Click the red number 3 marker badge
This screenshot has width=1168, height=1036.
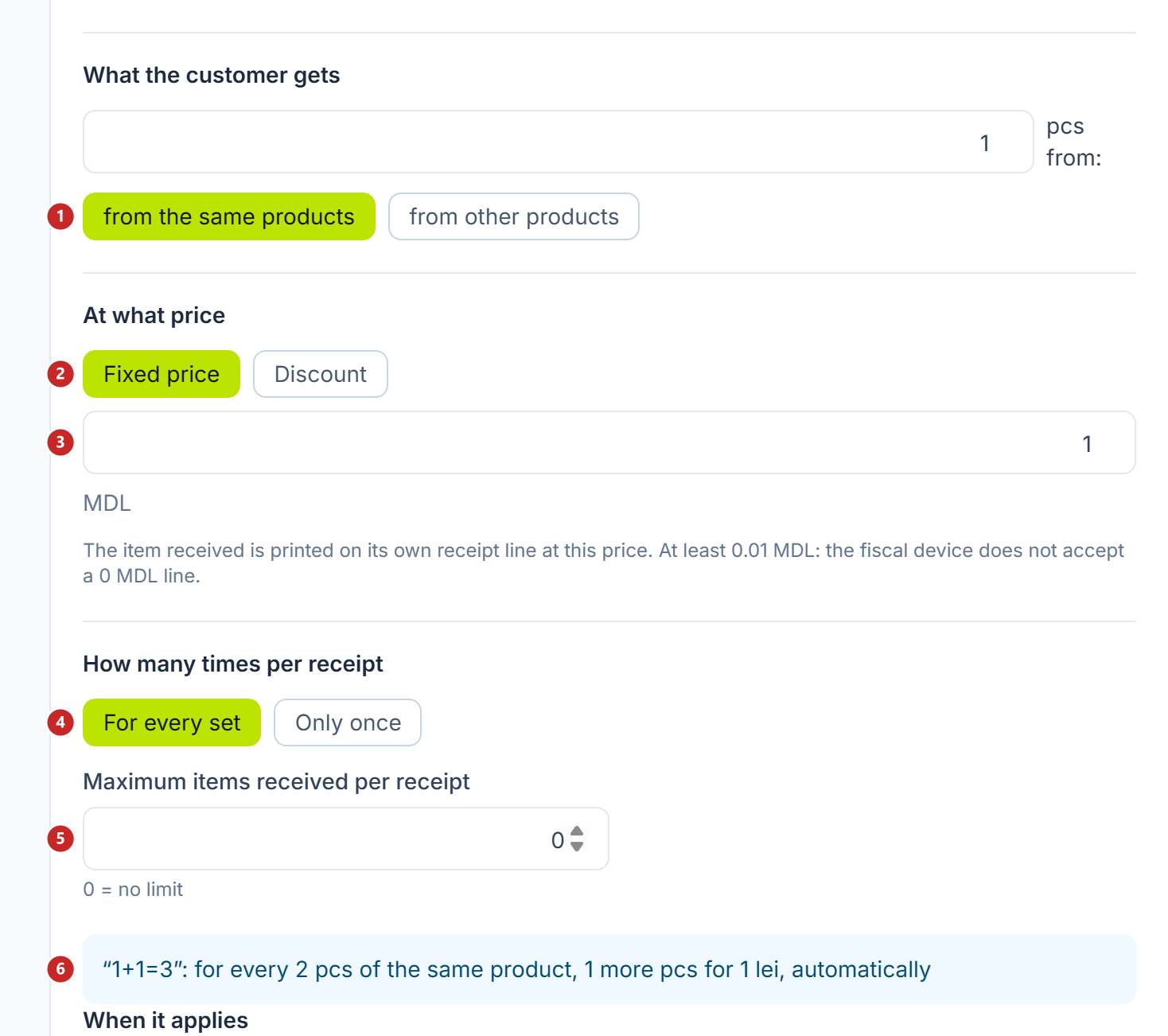(x=60, y=442)
